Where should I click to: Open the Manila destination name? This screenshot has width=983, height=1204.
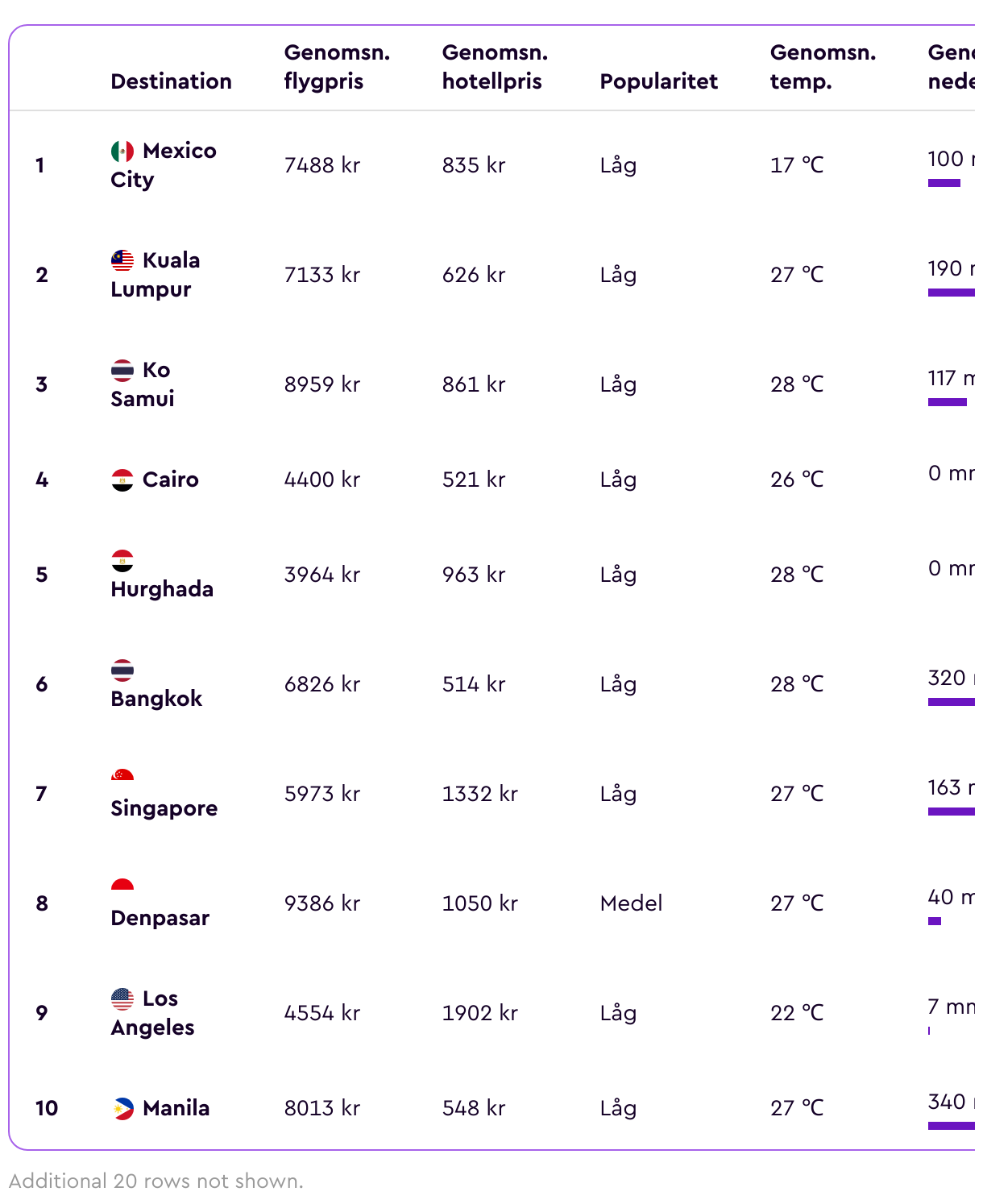(x=176, y=1108)
